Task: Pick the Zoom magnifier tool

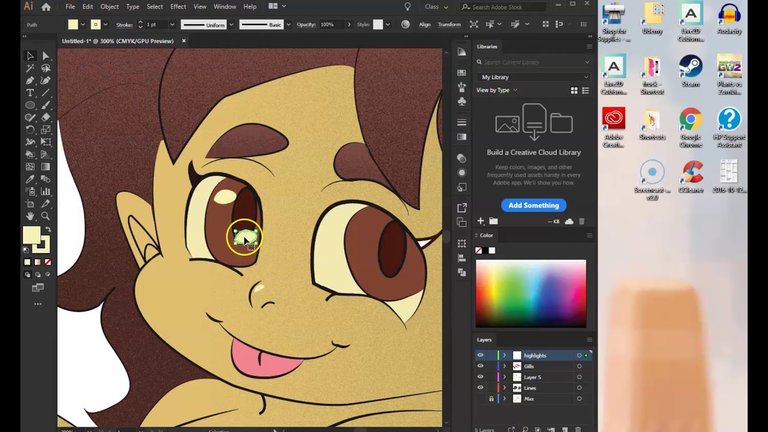Action: point(45,215)
